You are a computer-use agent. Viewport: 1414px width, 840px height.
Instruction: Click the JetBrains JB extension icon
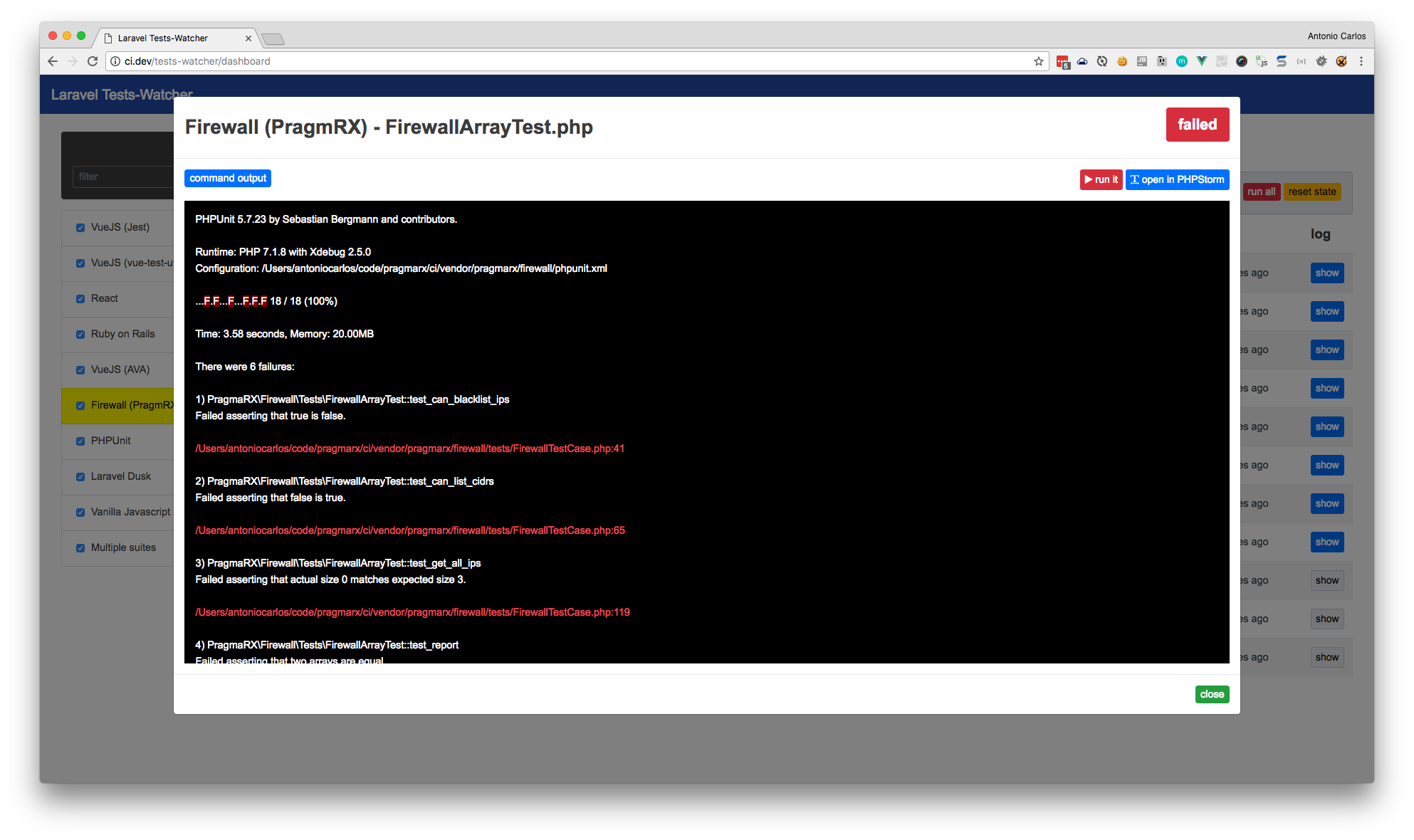1142,61
